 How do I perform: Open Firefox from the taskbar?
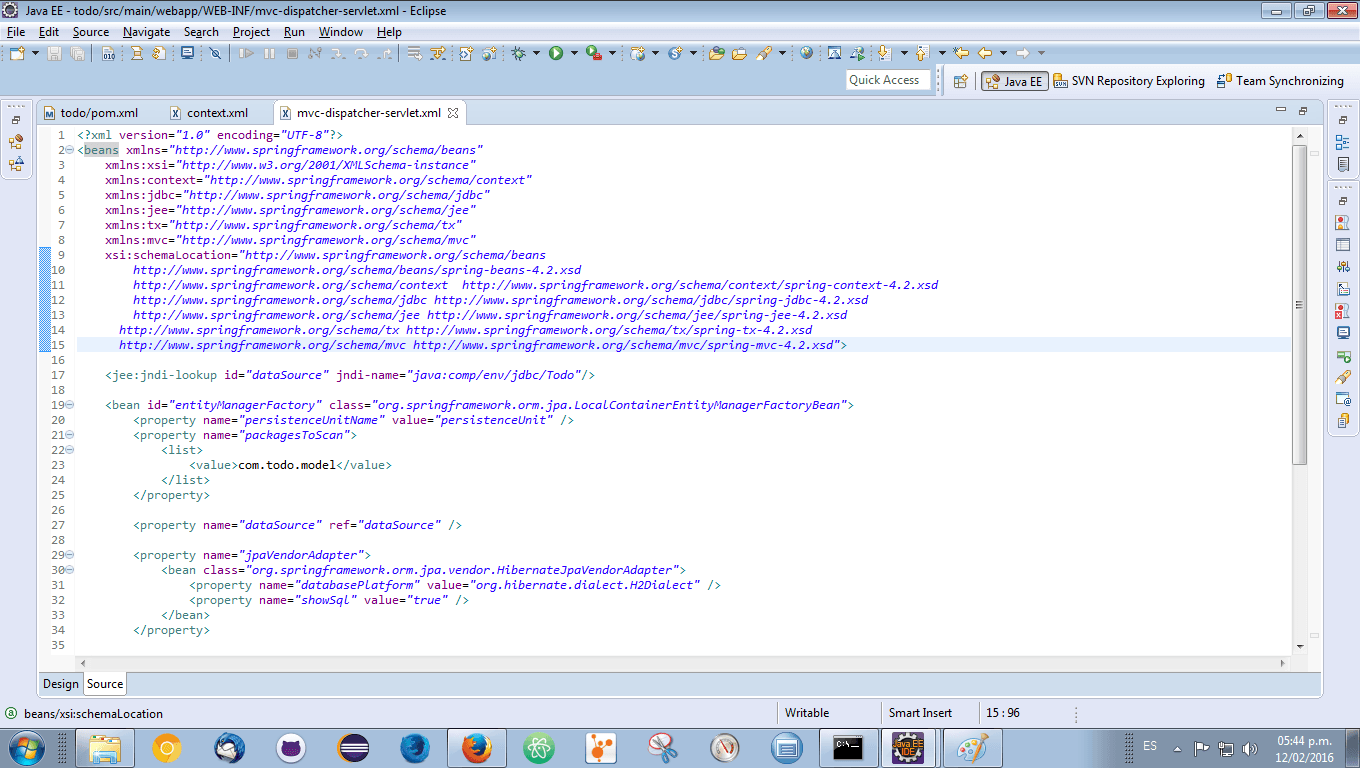click(475, 747)
